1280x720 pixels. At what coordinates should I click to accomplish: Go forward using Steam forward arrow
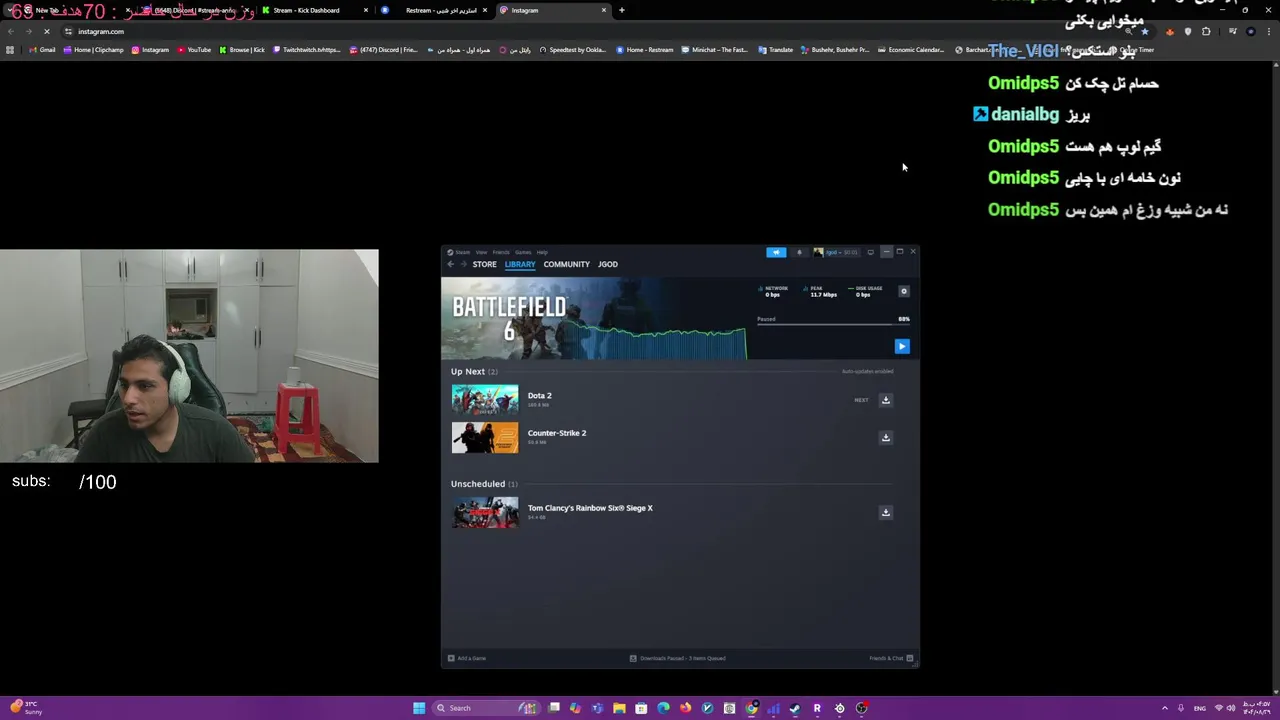point(464,264)
